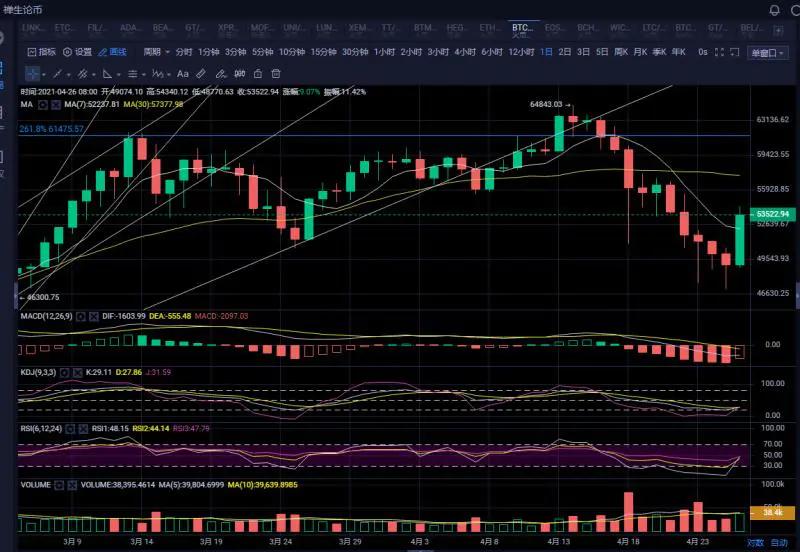800x552 pixels.
Task: Expand channel tool dropdown arrow
Action: (93, 75)
